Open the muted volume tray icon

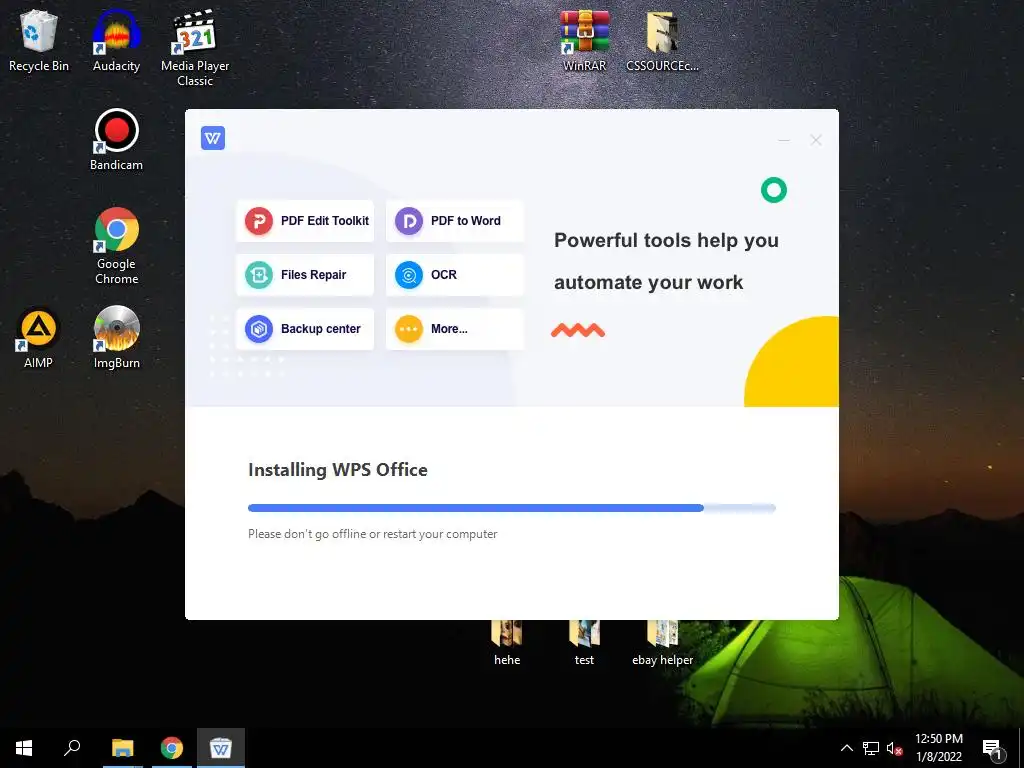[894, 748]
